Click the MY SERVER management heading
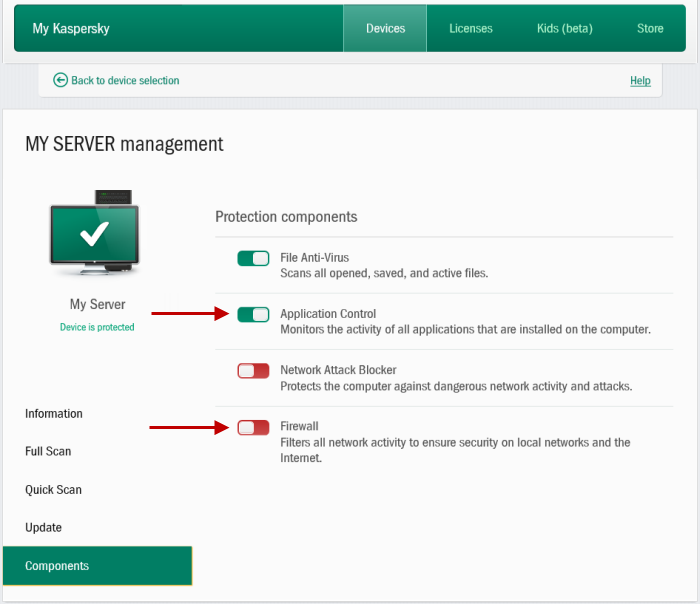The height and width of the screenshot is (604, 700). click(x=124, y=144)
